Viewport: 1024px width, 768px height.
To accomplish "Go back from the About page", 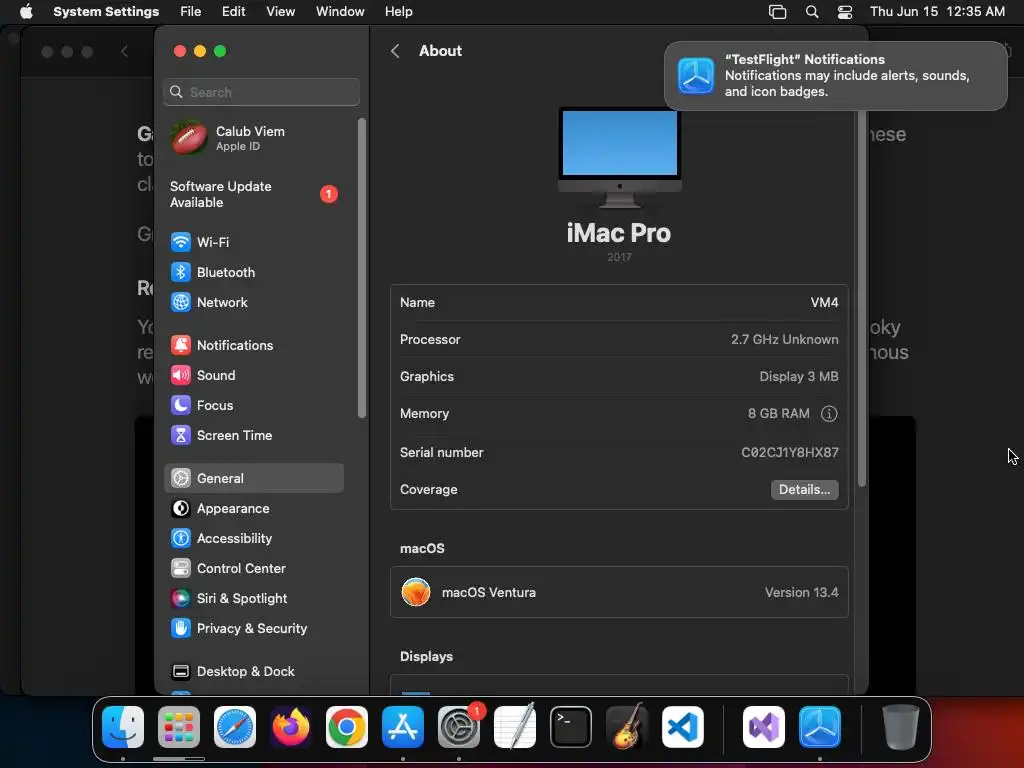I will tap(395, 51).
